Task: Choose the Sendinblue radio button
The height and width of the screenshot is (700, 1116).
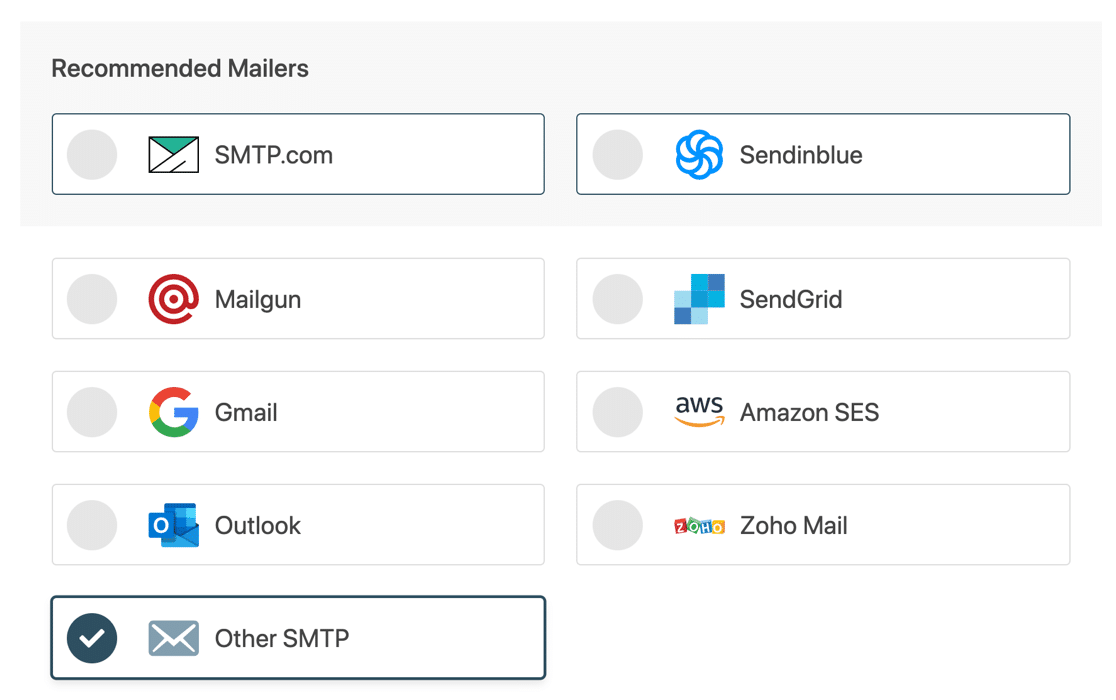Action: tap(617, 153)
